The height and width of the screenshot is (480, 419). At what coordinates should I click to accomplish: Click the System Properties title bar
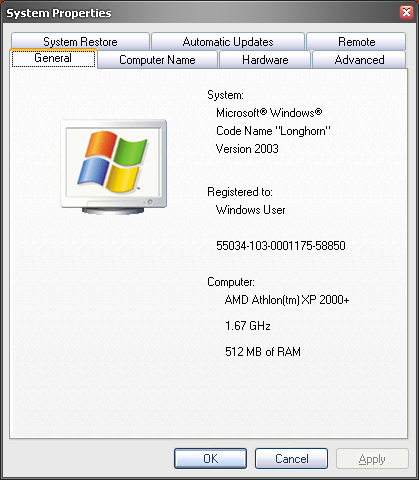200,13
